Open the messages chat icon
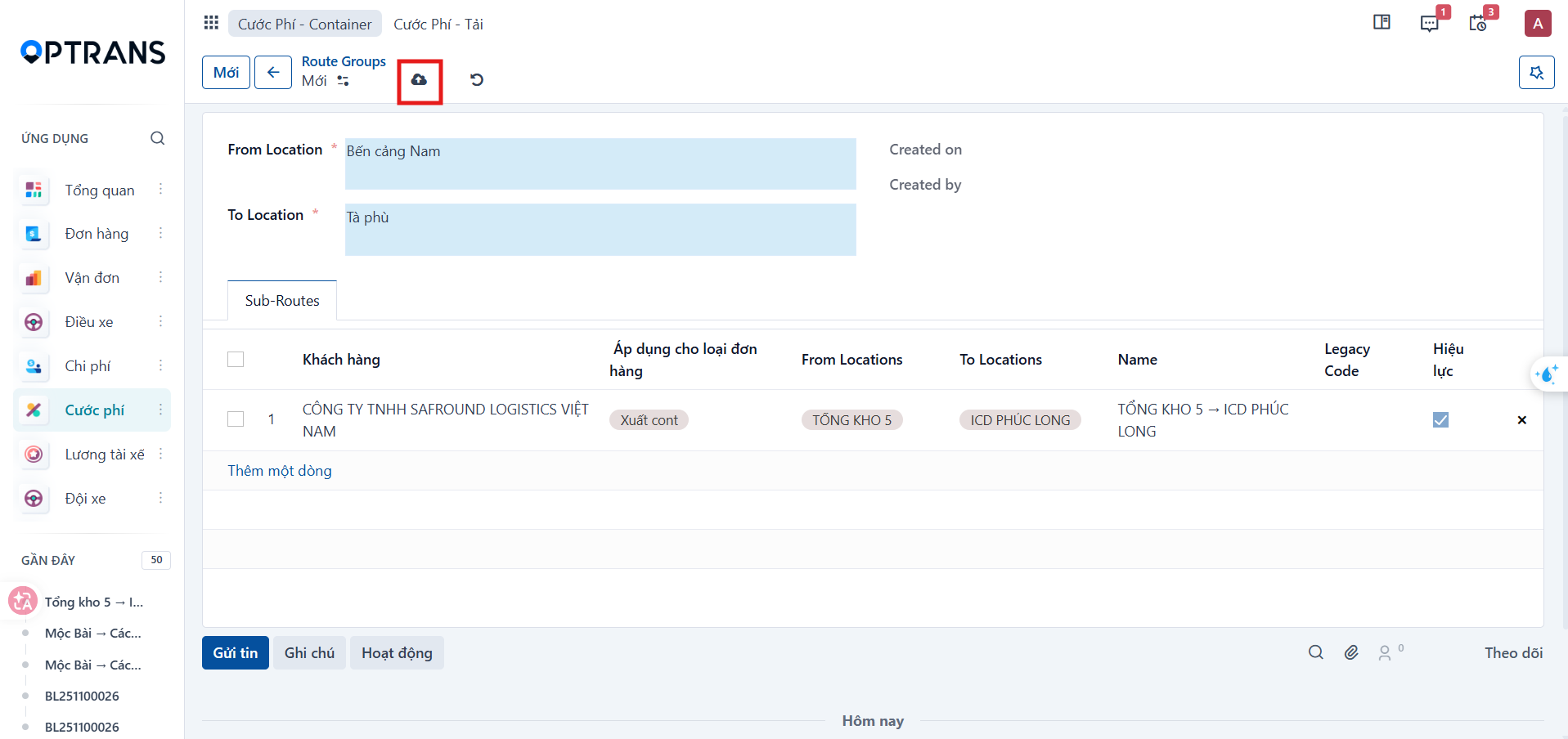Viewport: 1568px width, 739px height. [1429, 23]
